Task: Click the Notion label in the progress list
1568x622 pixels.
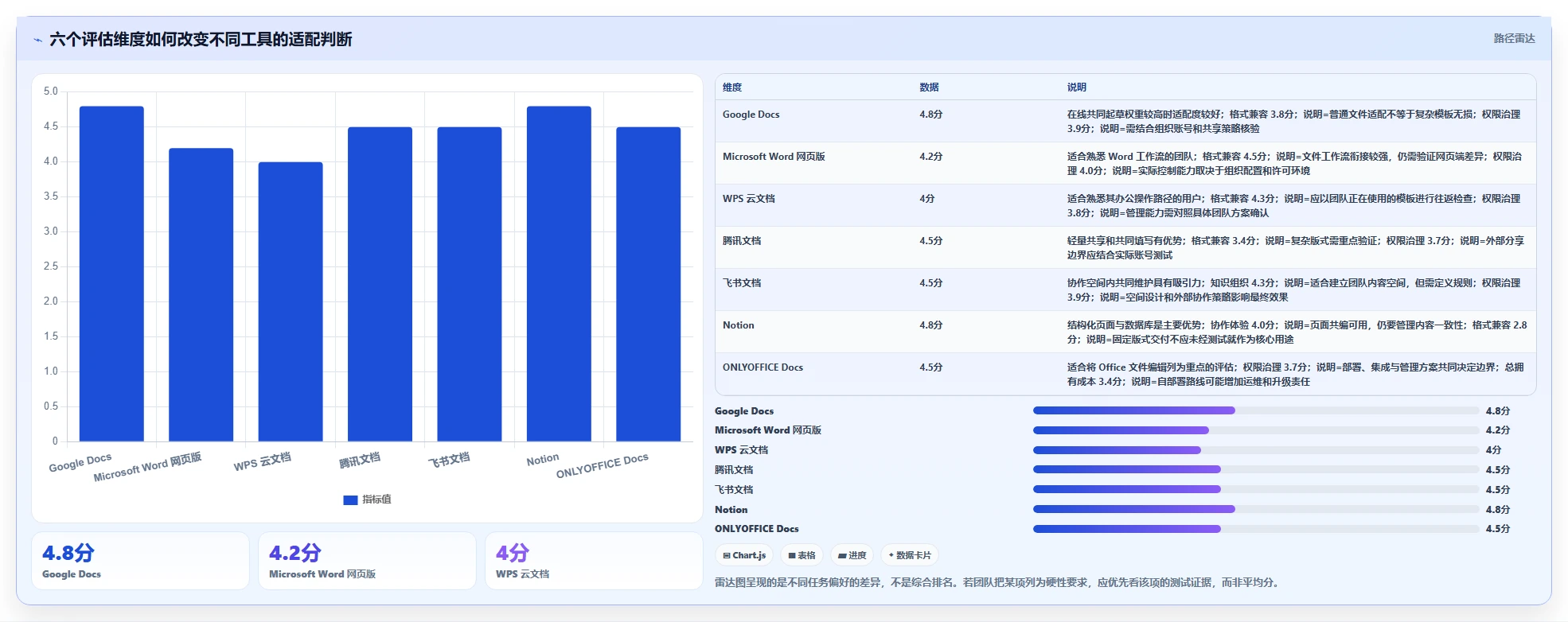Action: pos(731,510)
